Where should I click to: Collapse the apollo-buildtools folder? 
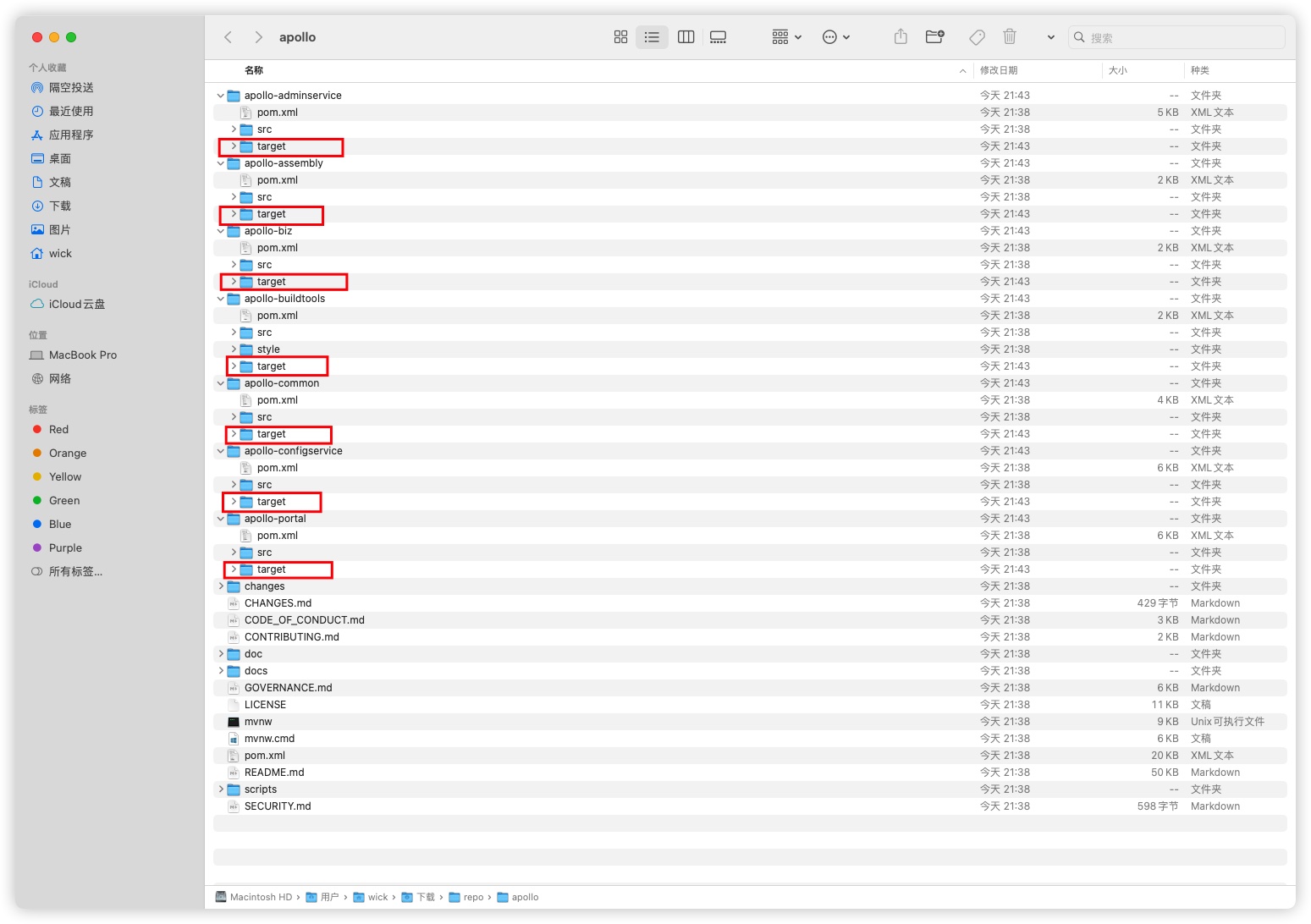point(221,299)
